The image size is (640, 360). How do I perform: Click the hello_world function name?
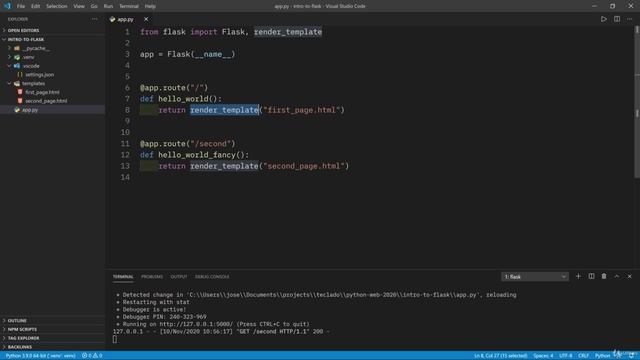click(183, 99)
